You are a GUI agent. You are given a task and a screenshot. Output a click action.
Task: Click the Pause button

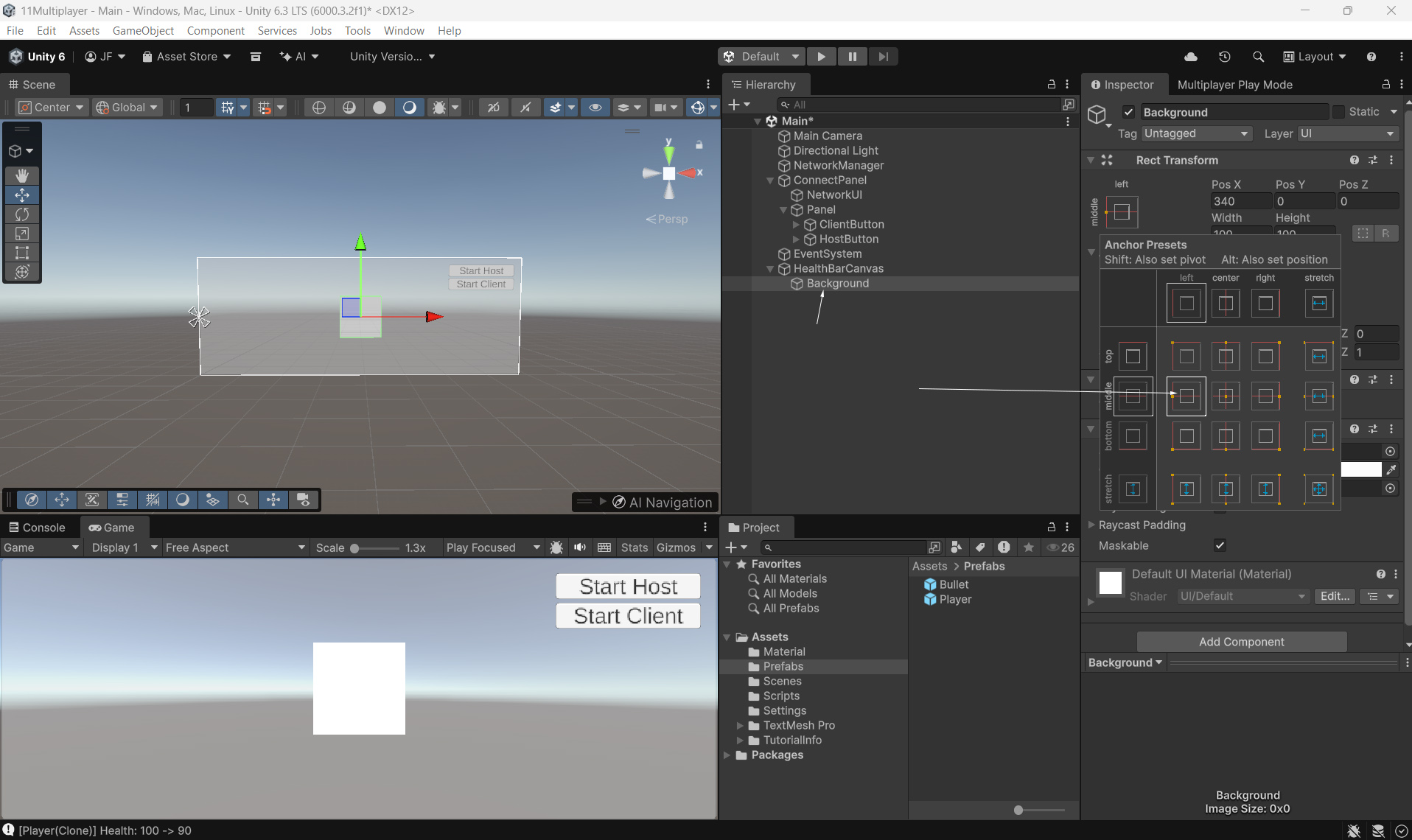(x=852, y=57)
